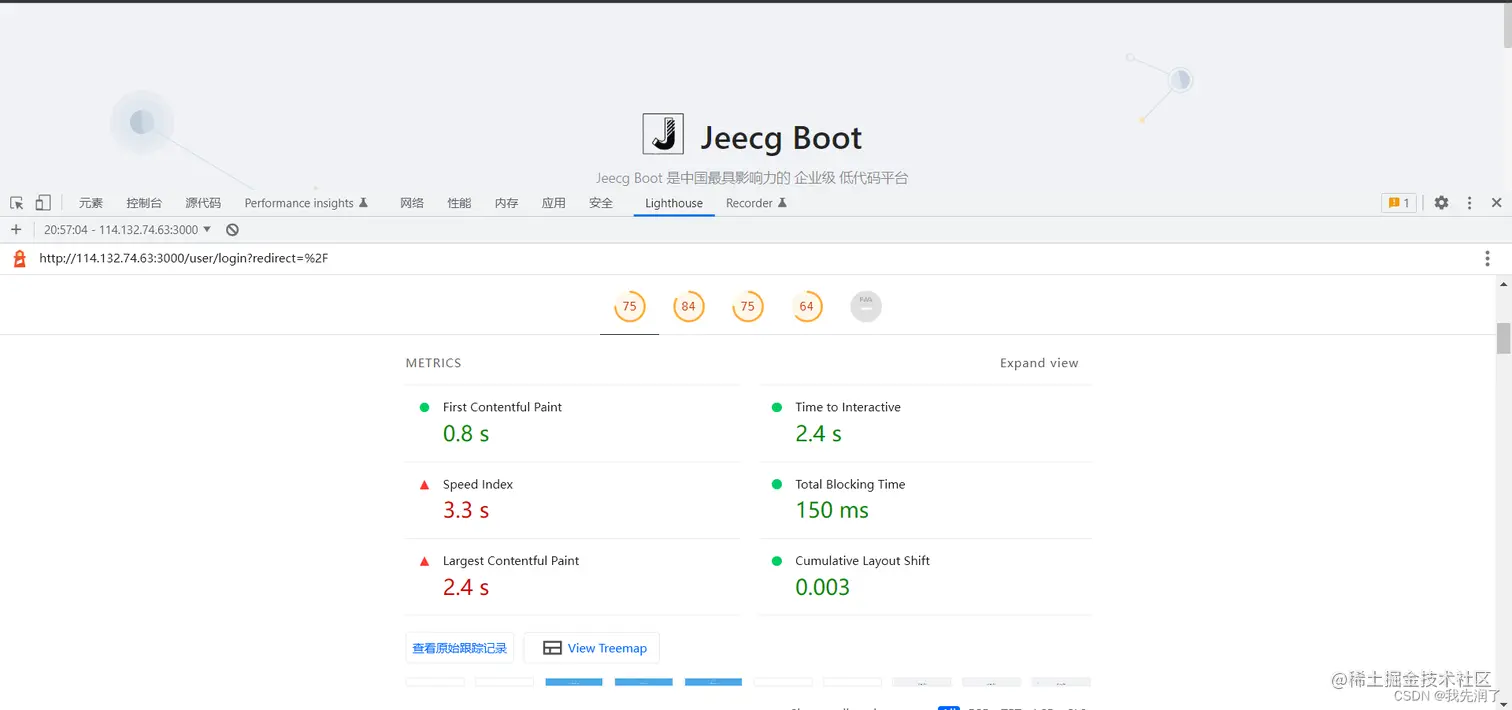The width and height of the screenshot is (1512, 710).
Task: Click the warning issues counter badge
Action: [x=1397, y=202]
